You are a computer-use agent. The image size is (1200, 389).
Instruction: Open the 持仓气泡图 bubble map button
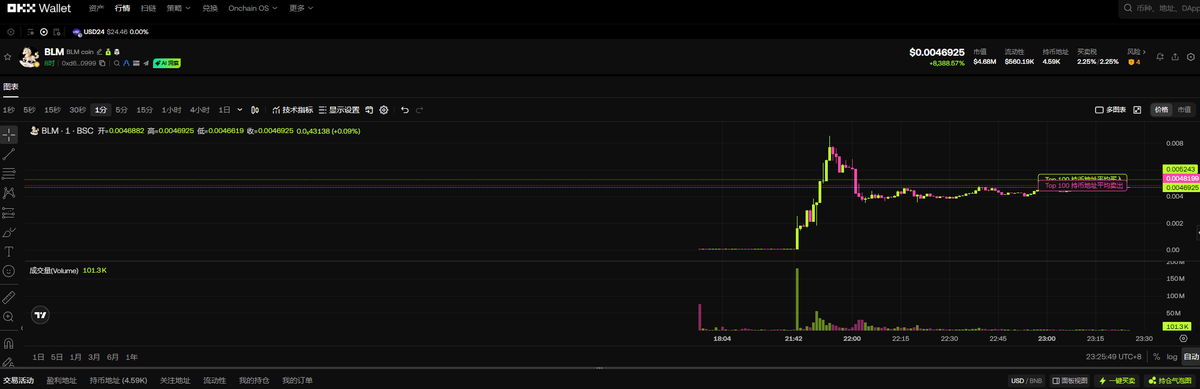tap(1170, 381)
